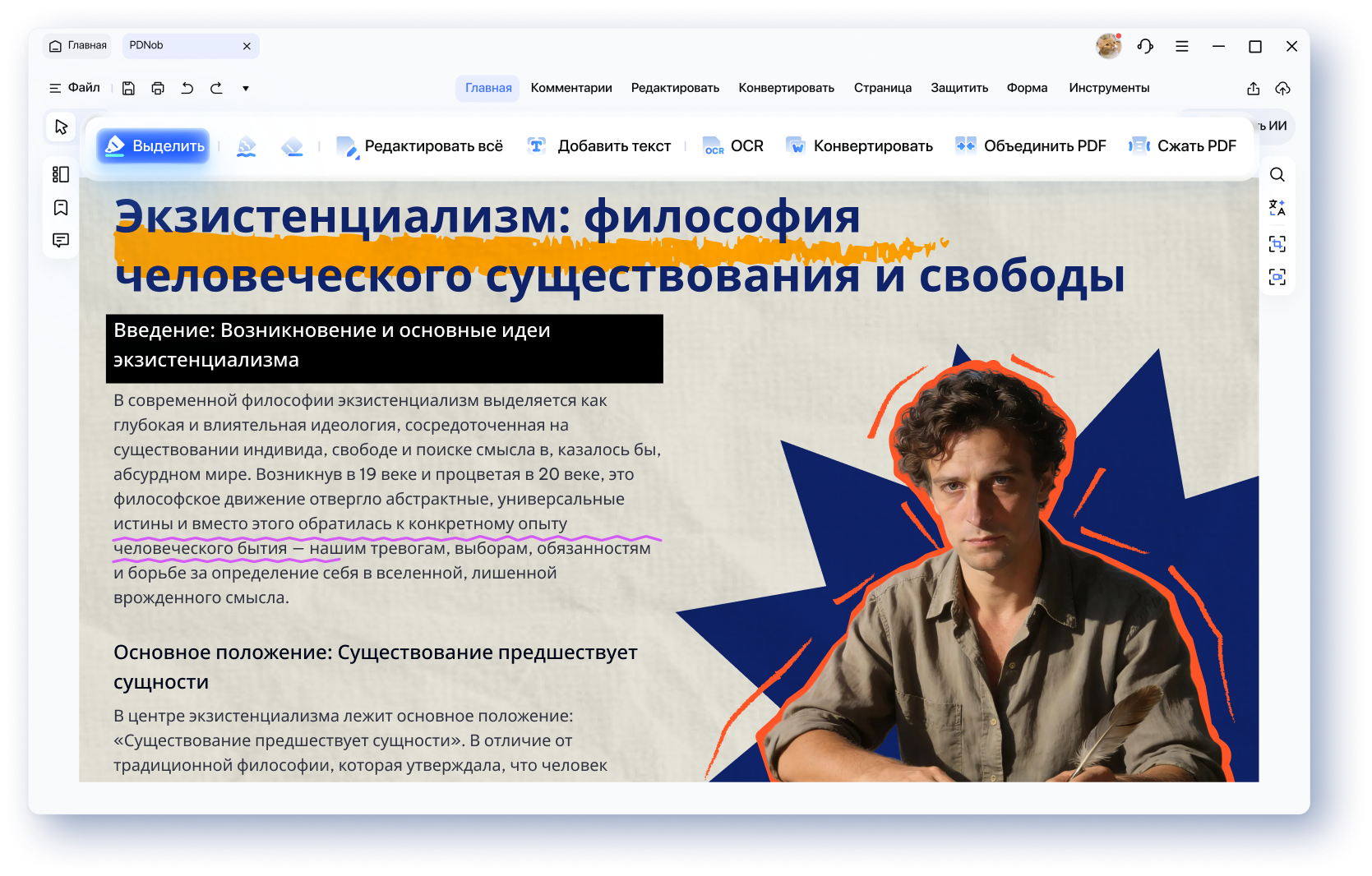
Task: Click the Объединить PDF button
Action: 1031,146
